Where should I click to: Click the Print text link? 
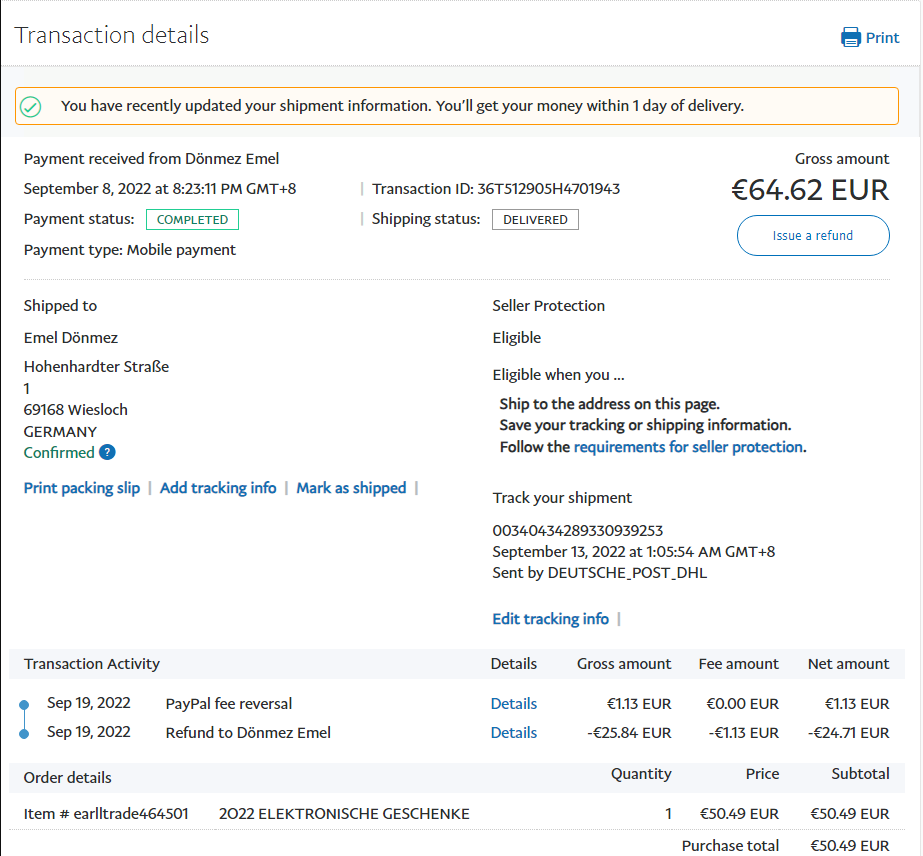click(x=882, y=38)
